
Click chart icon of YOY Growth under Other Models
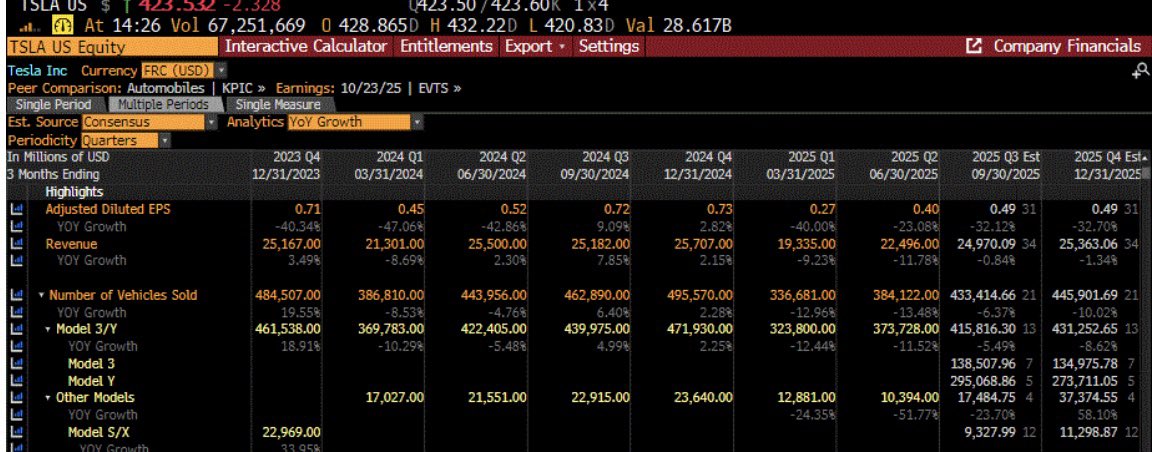point(17,415)
